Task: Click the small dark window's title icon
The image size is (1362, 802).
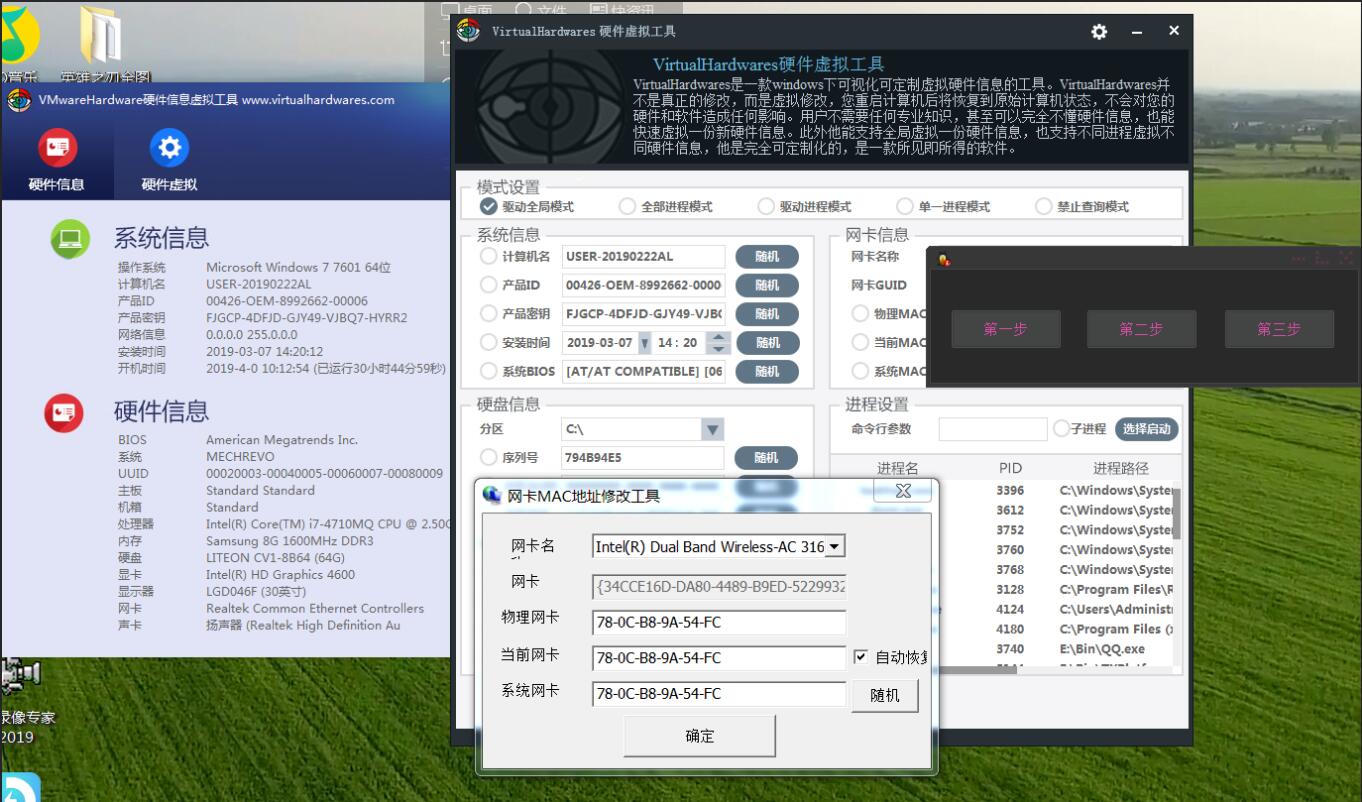Action: (944, 260)
